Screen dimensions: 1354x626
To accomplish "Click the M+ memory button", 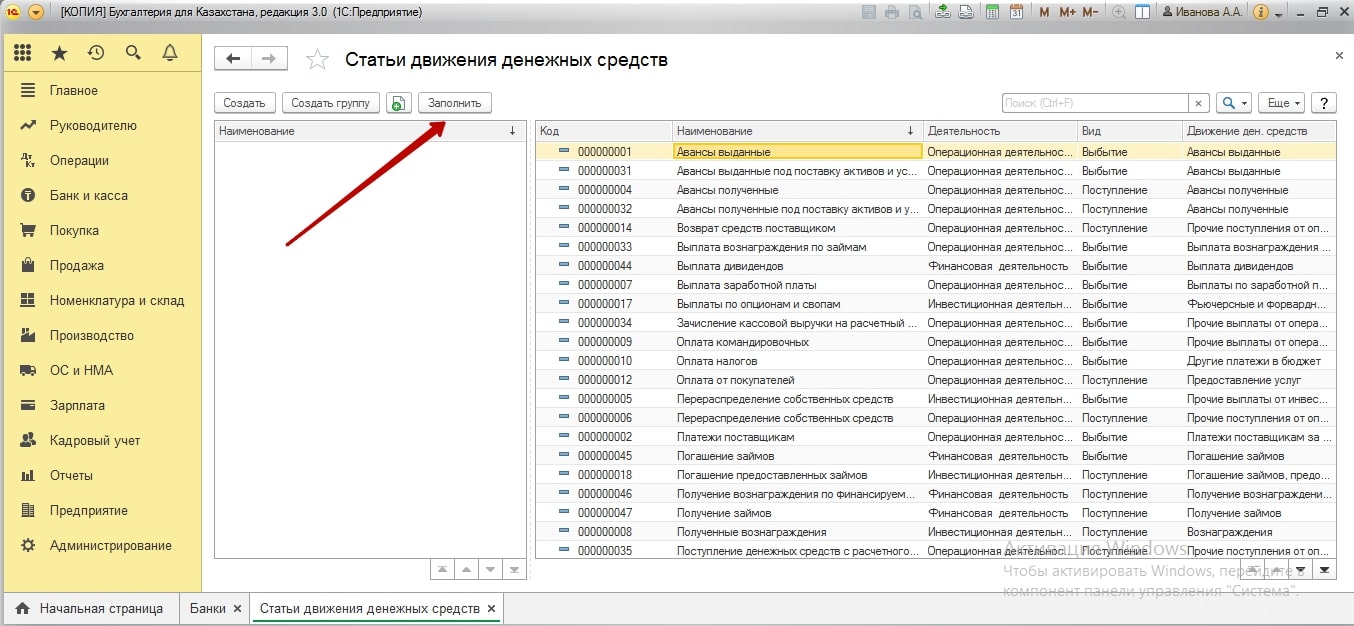I will (x=1067, y=12).
